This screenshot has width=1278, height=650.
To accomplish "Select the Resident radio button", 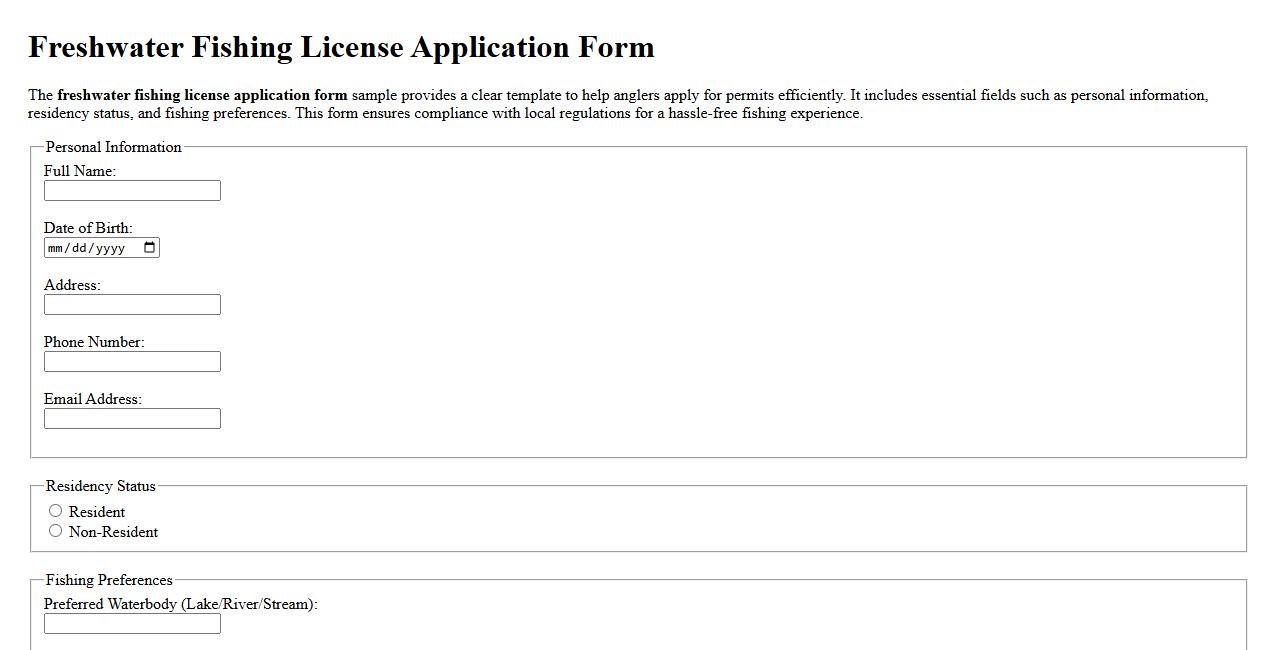I will [56, 510].
